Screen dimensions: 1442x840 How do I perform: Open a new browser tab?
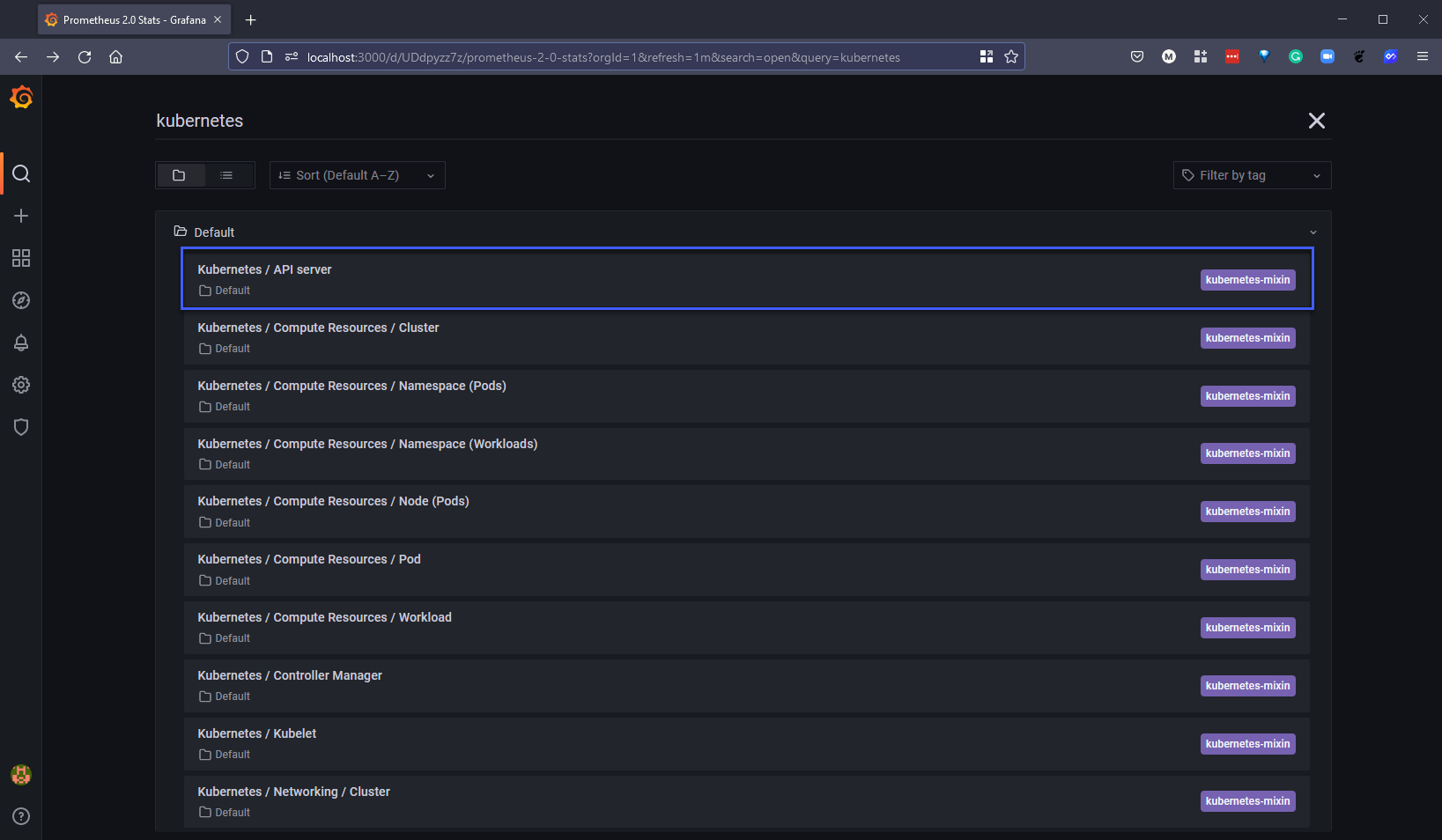tap(251, 19)
